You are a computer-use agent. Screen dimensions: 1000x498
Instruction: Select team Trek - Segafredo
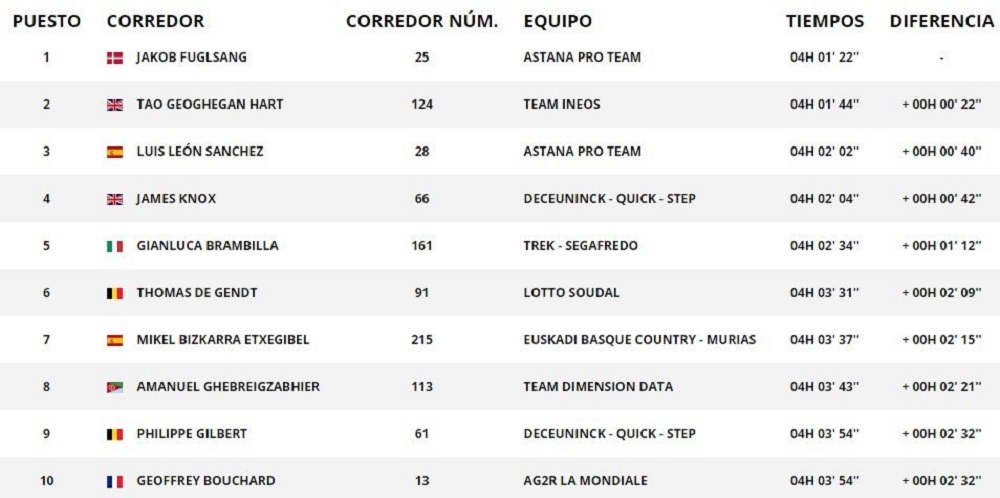580,246
